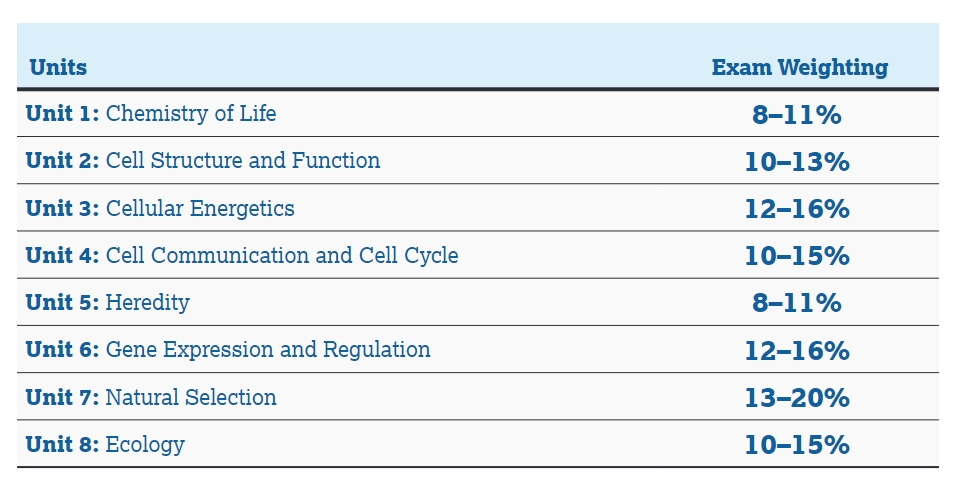Select Unit 2: Cell Structure and Function
This screenshot has width=958, height=490.
(203, 161)
